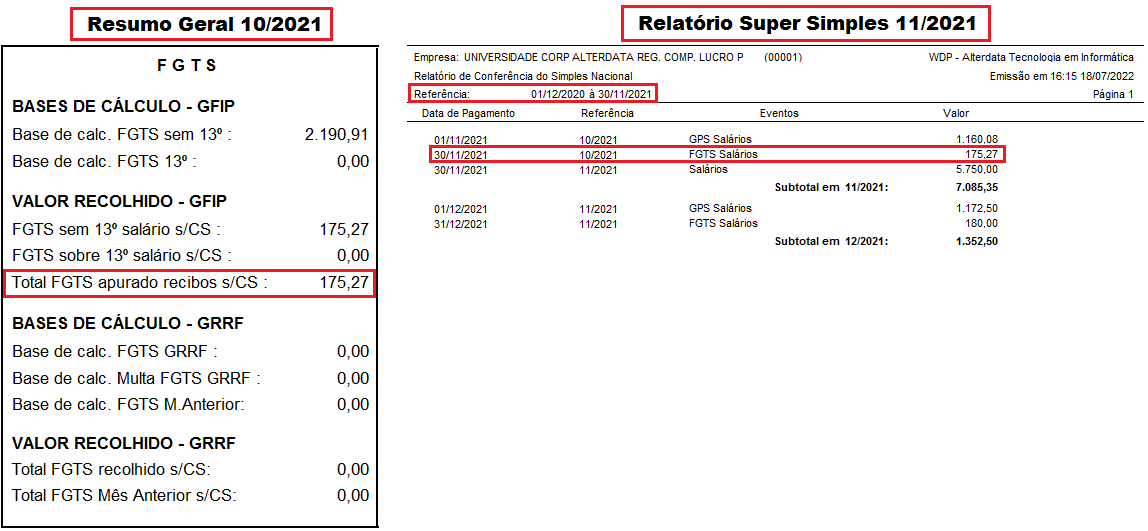Click the 2.190,91 base value
Viewport: 1148px width, 531px height.
337,135
